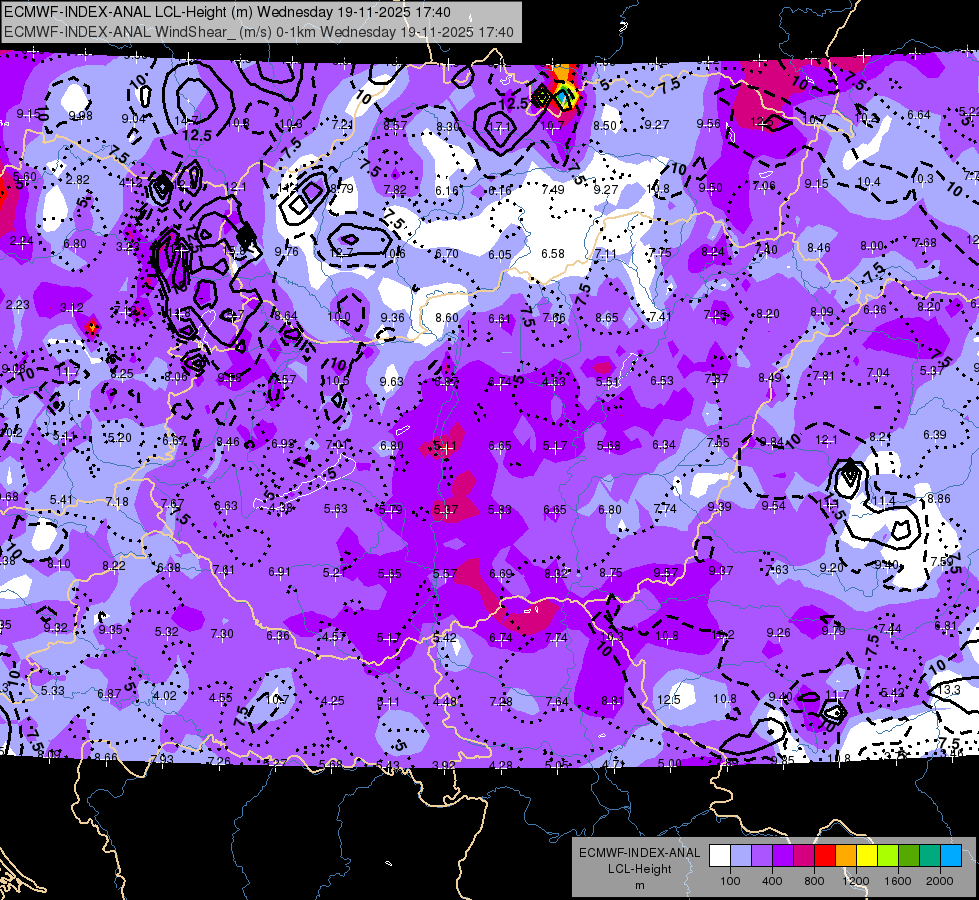Click the legend label '800'
The width and height of the screenshot is (979, 900).
point(814,881)
